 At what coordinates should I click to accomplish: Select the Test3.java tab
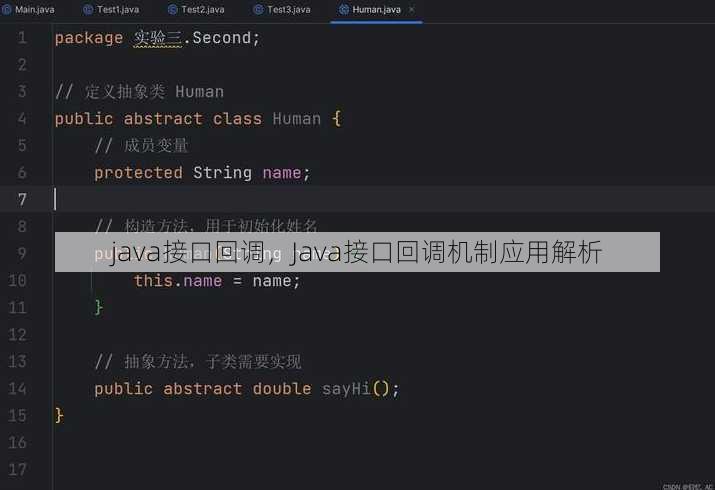(x=282, y=10)
